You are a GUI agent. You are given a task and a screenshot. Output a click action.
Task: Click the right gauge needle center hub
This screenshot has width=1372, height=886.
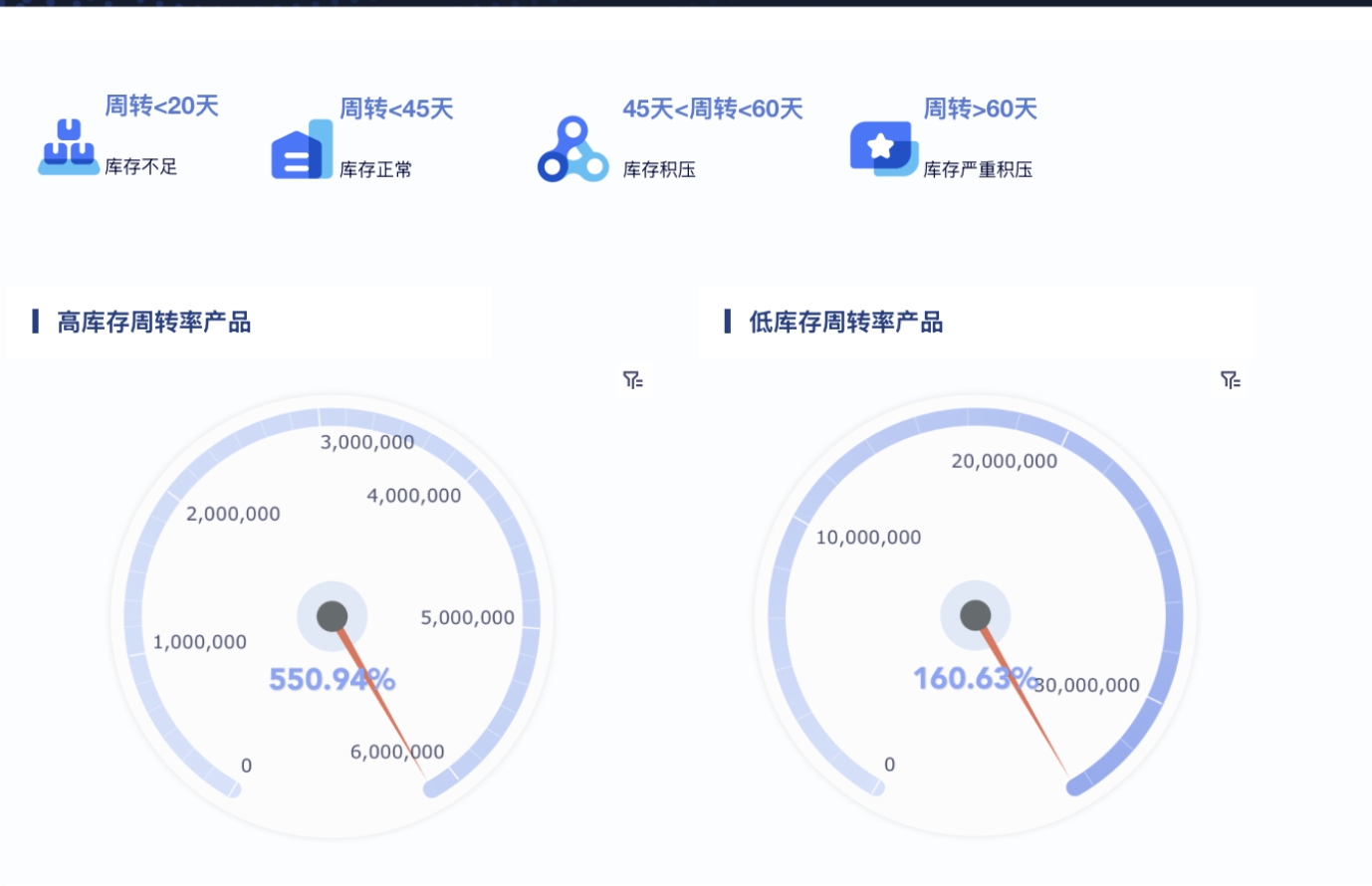(x=975, y=614)
